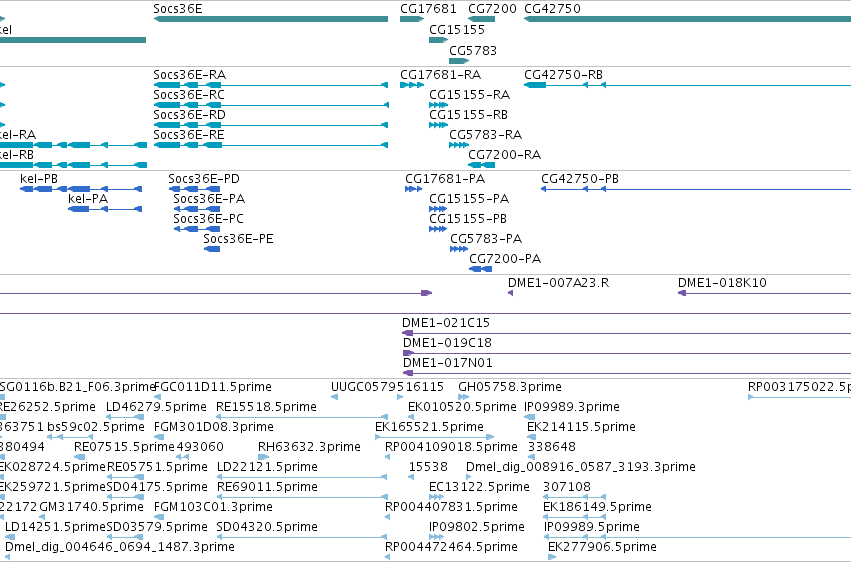This screenshot has height=562, width=851.
Task: Select the SD04320.5prime EST
Action: tap(302, 537)
